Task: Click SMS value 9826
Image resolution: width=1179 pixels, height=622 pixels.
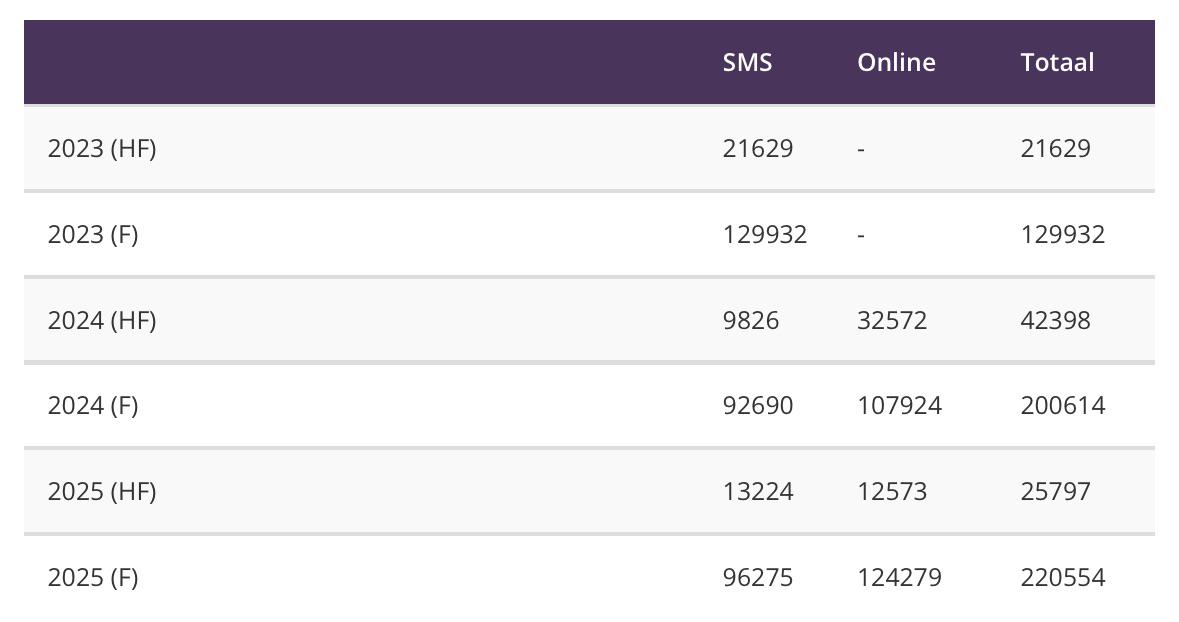Action: 750,320
